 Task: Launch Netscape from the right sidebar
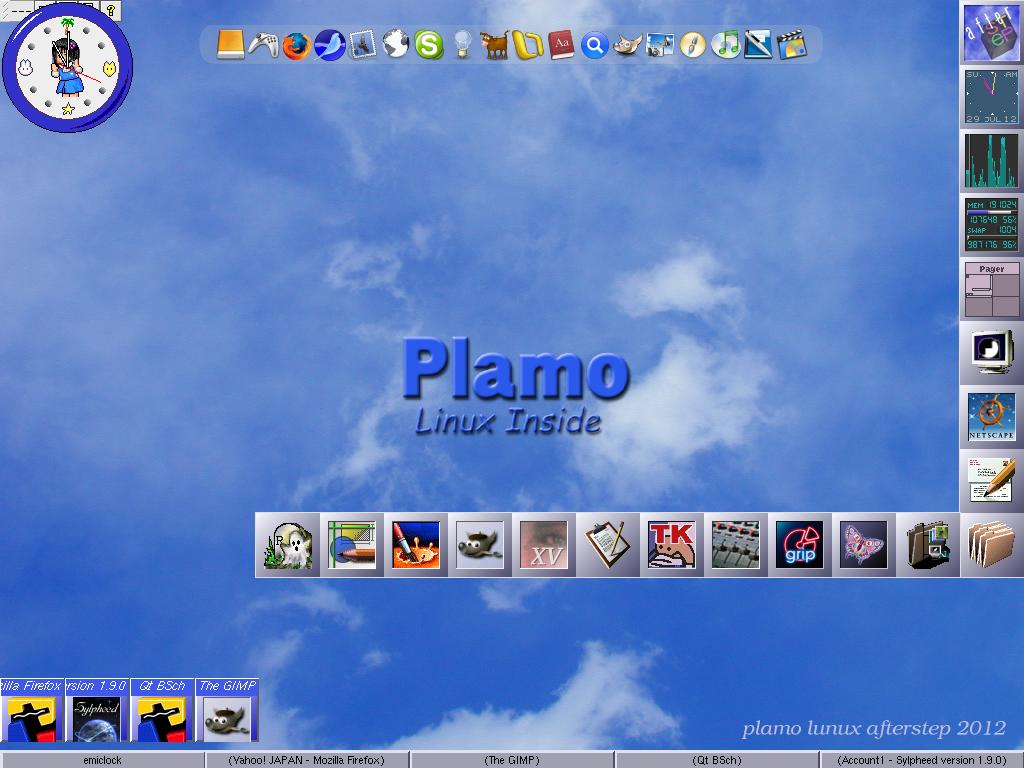click(x=991, y=415)
